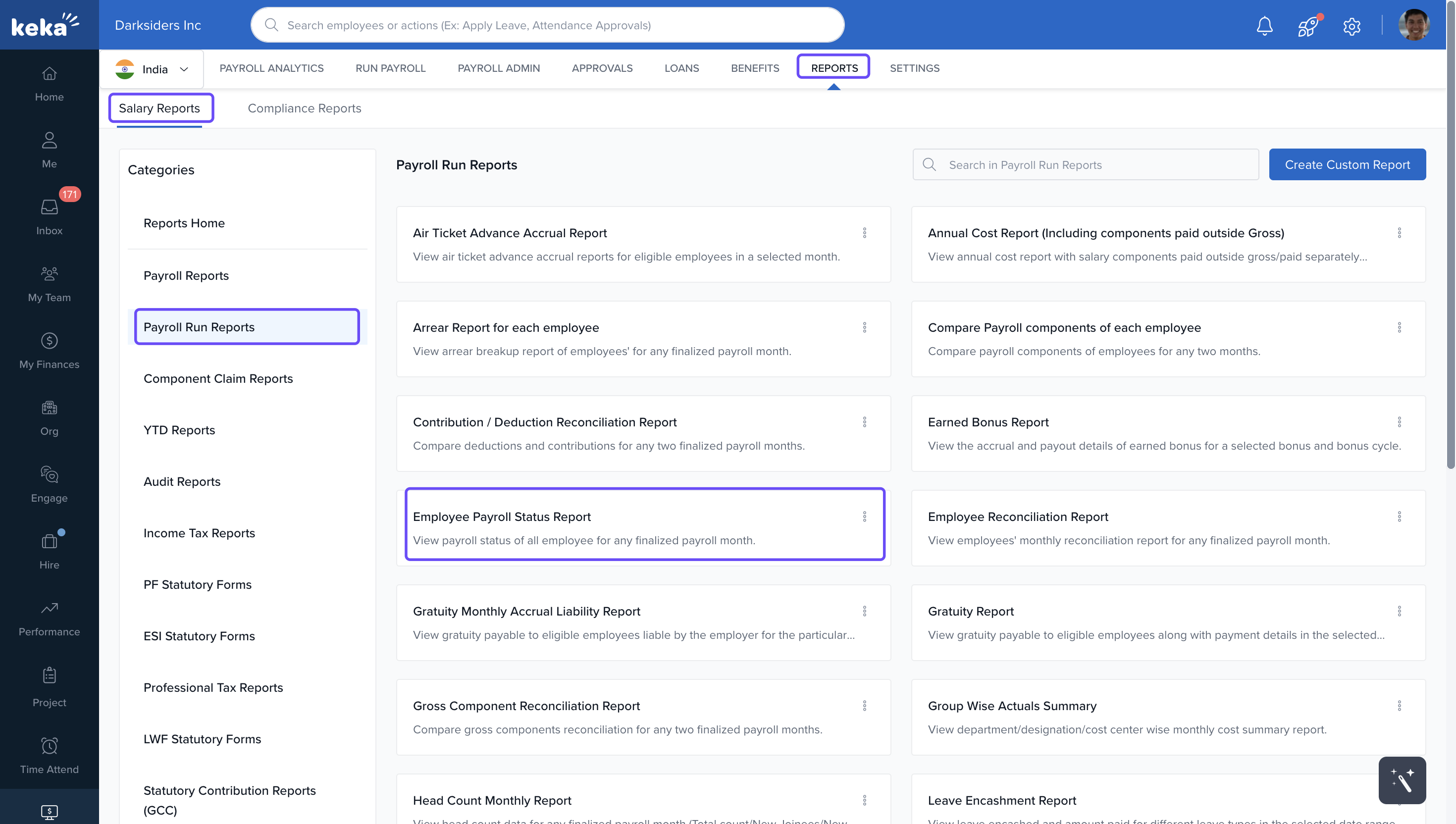The width and height of the screenshot is (1456, 824).
Task: Open the settings gear icon in header
Action: tap(1352, 26)
